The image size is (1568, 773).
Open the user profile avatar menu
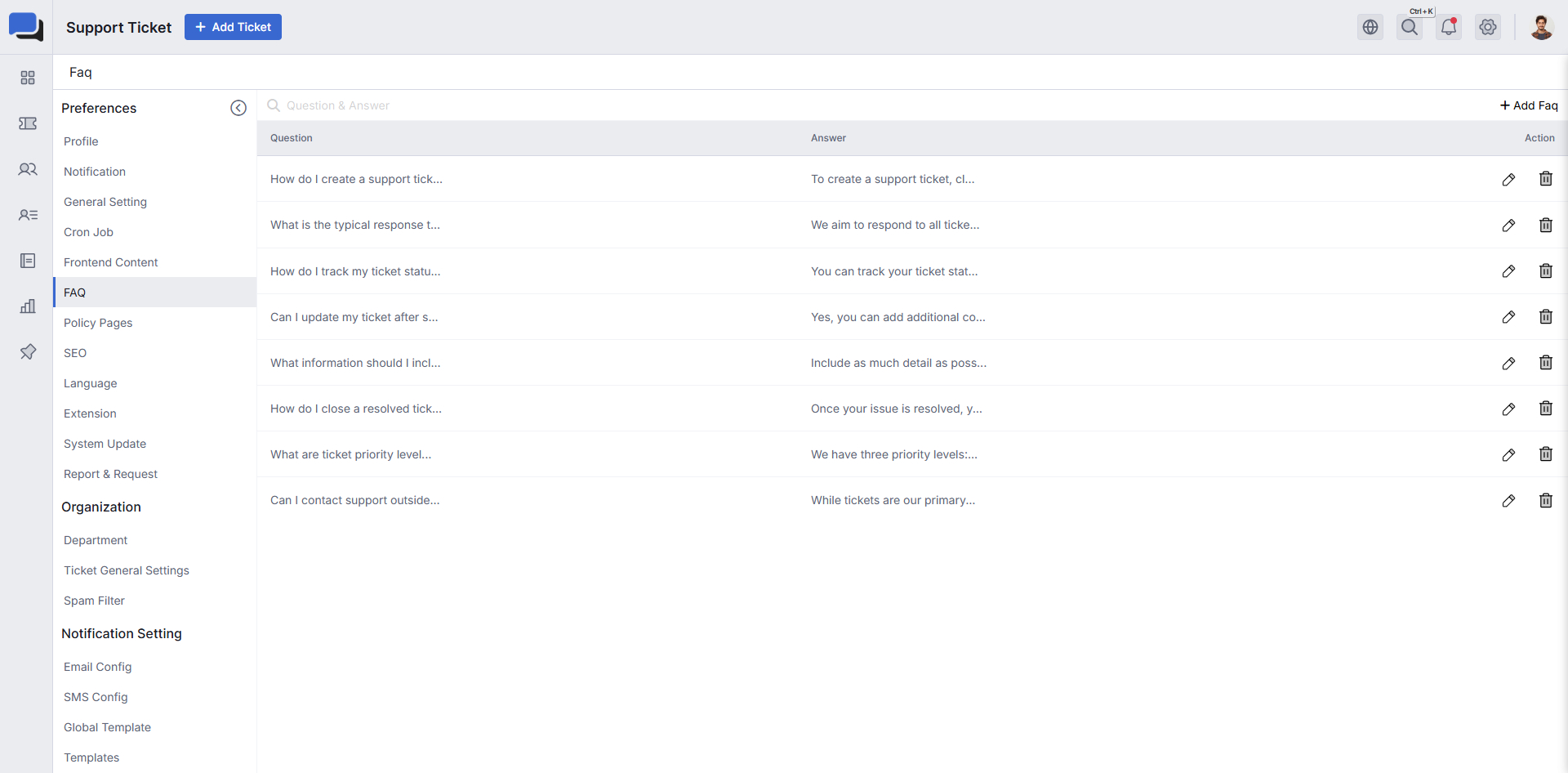(1541, 27)
